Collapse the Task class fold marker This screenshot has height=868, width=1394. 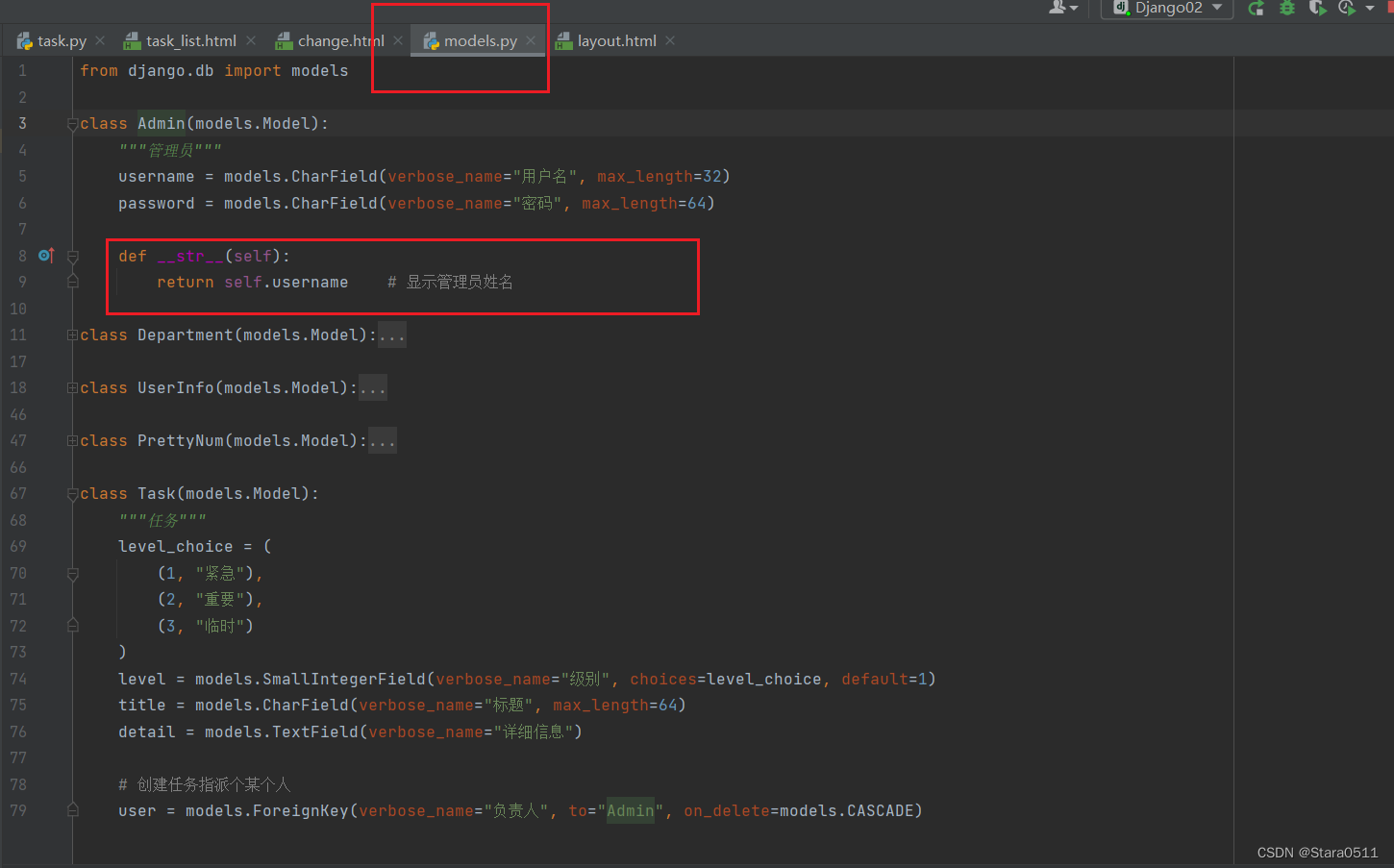coord(72,494)
